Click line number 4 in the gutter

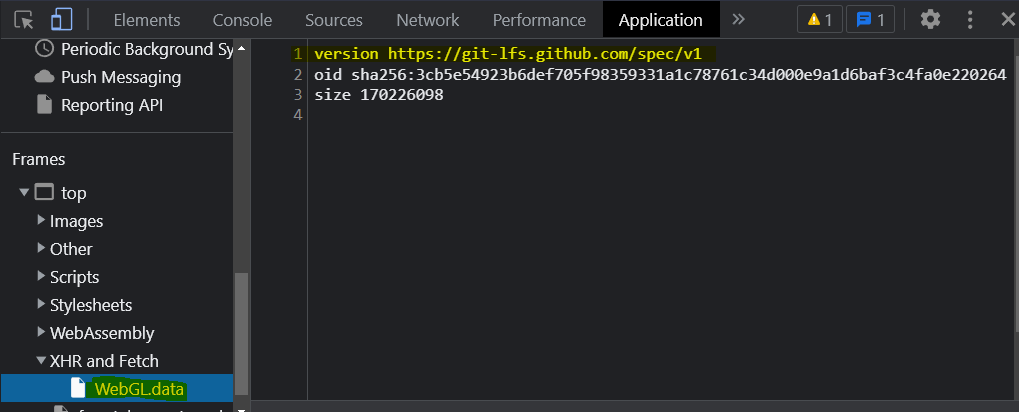(298, 115)
